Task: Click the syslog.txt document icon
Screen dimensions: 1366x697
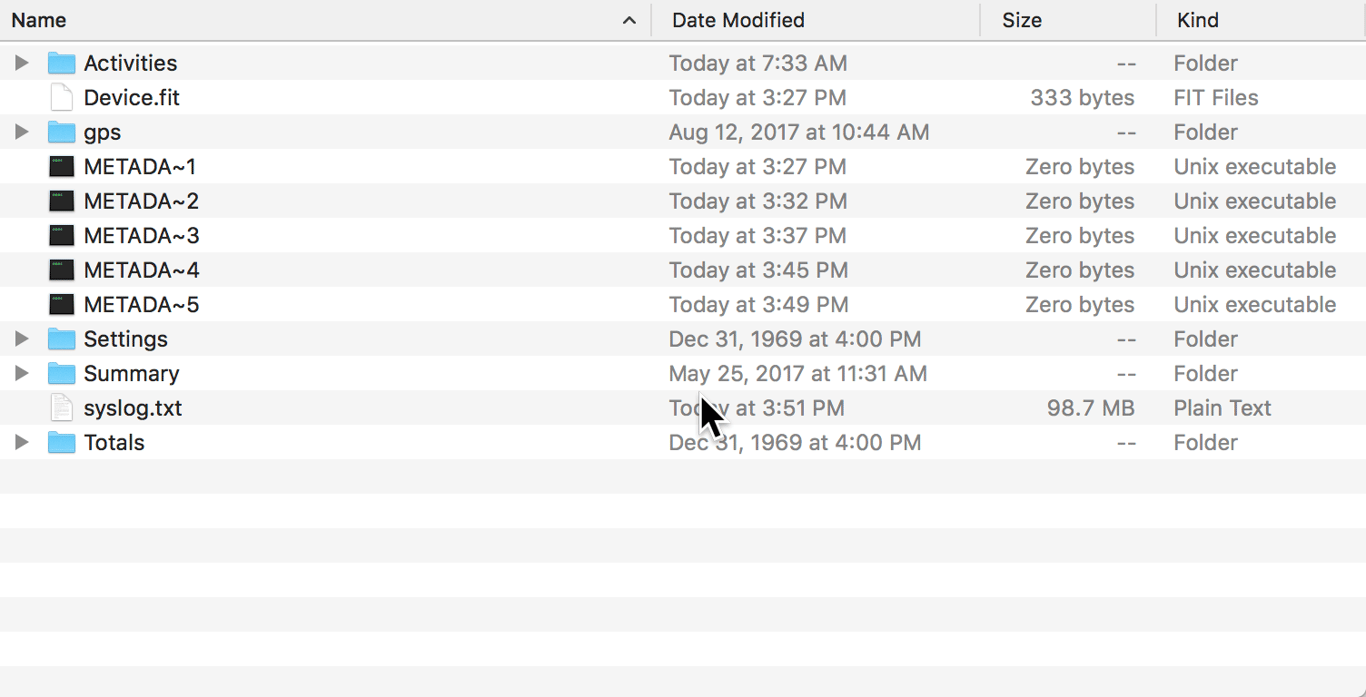Action: (62, 408)
